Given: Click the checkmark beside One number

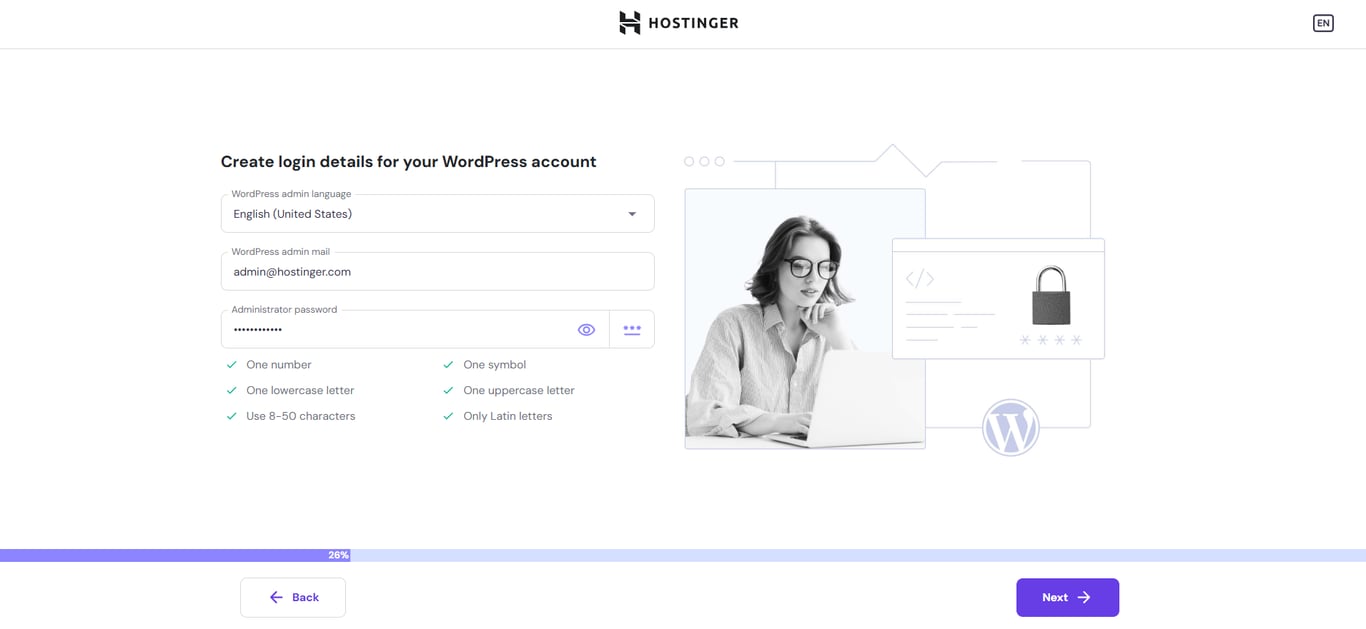Looking at the screenshot, I should tap(231, 364).
